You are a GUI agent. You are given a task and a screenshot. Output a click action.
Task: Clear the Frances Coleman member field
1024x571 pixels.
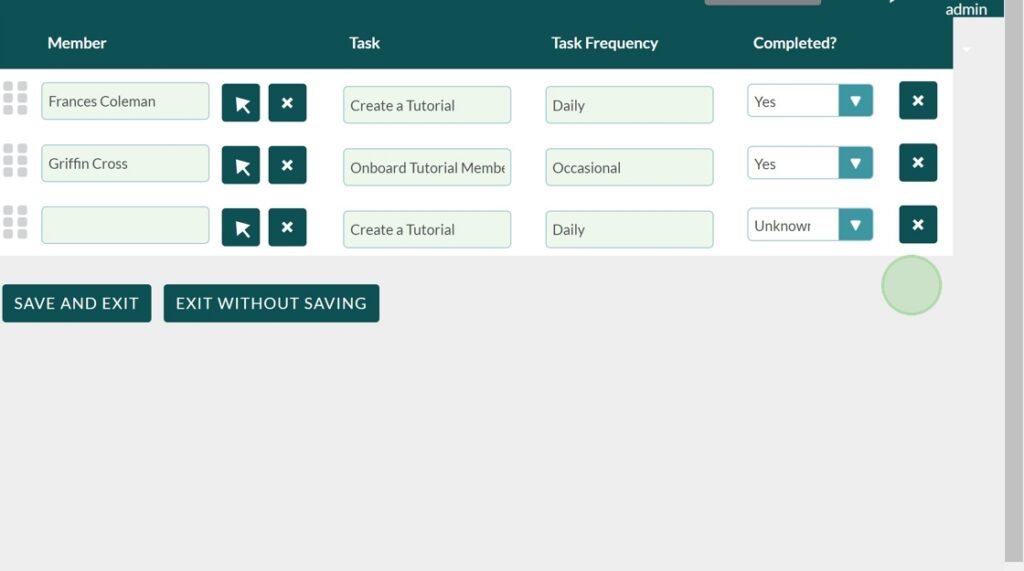pyautogui.click(x=287, y=103)
